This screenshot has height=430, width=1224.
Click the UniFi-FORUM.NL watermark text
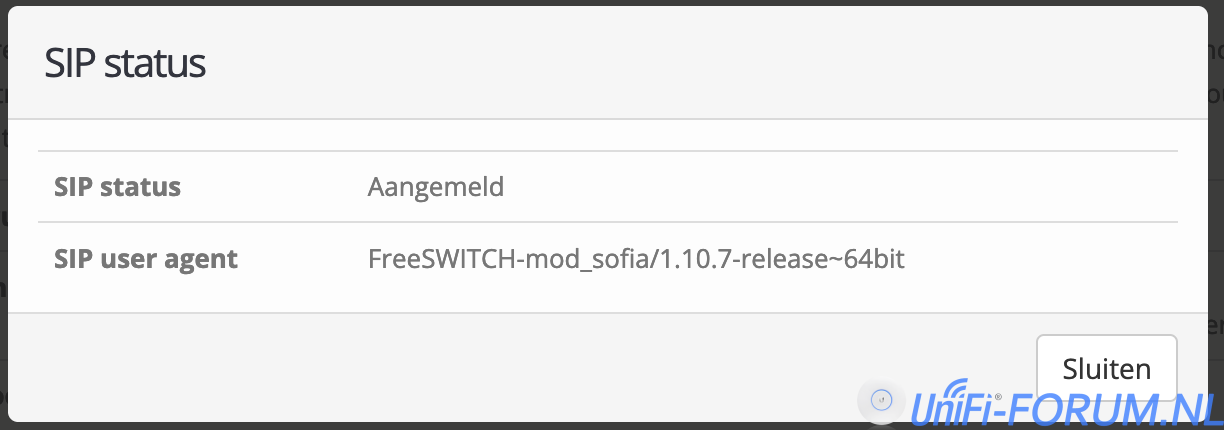pos(1066,406)
